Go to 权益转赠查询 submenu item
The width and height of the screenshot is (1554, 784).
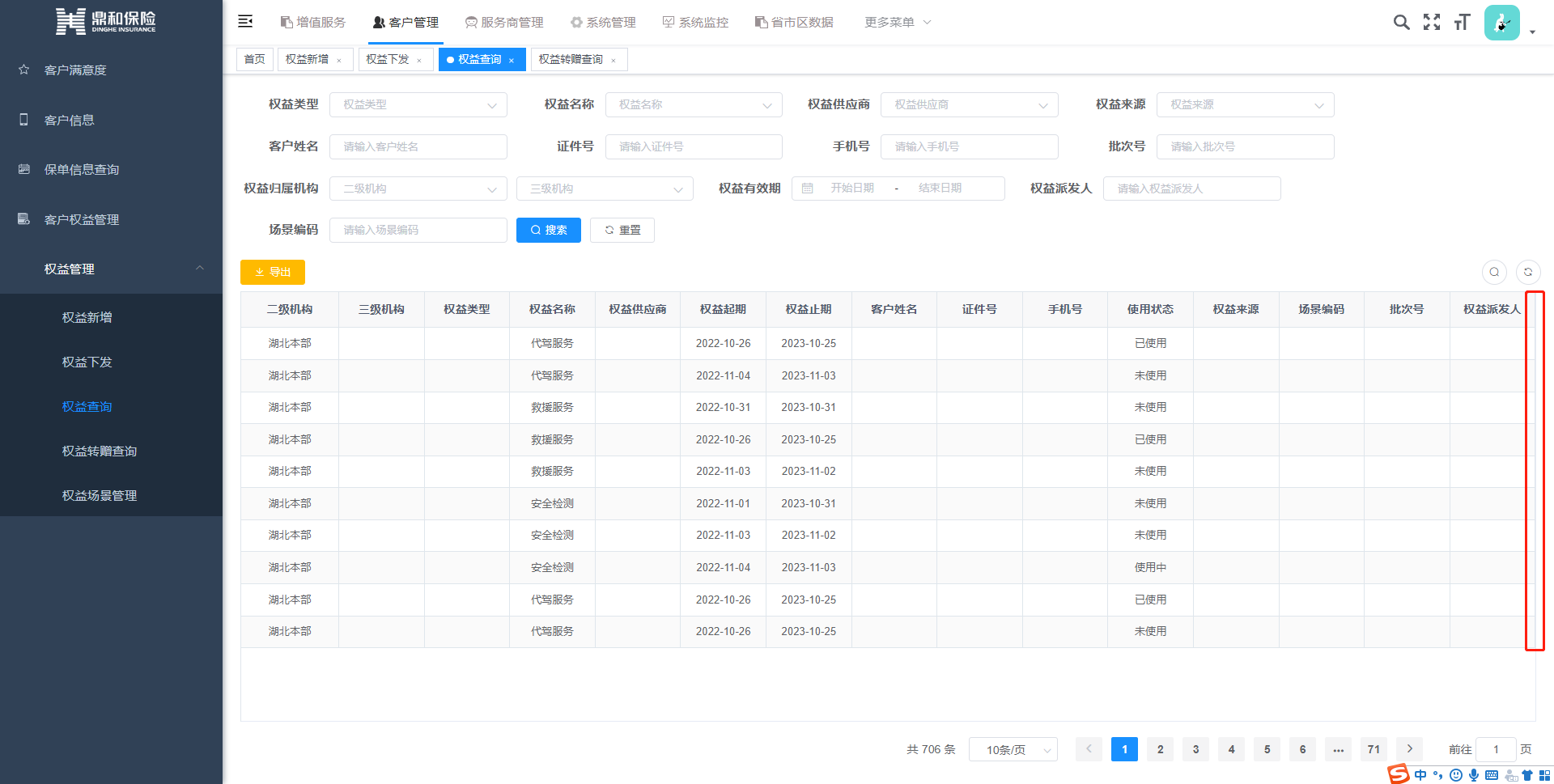(x=111, y=451)
